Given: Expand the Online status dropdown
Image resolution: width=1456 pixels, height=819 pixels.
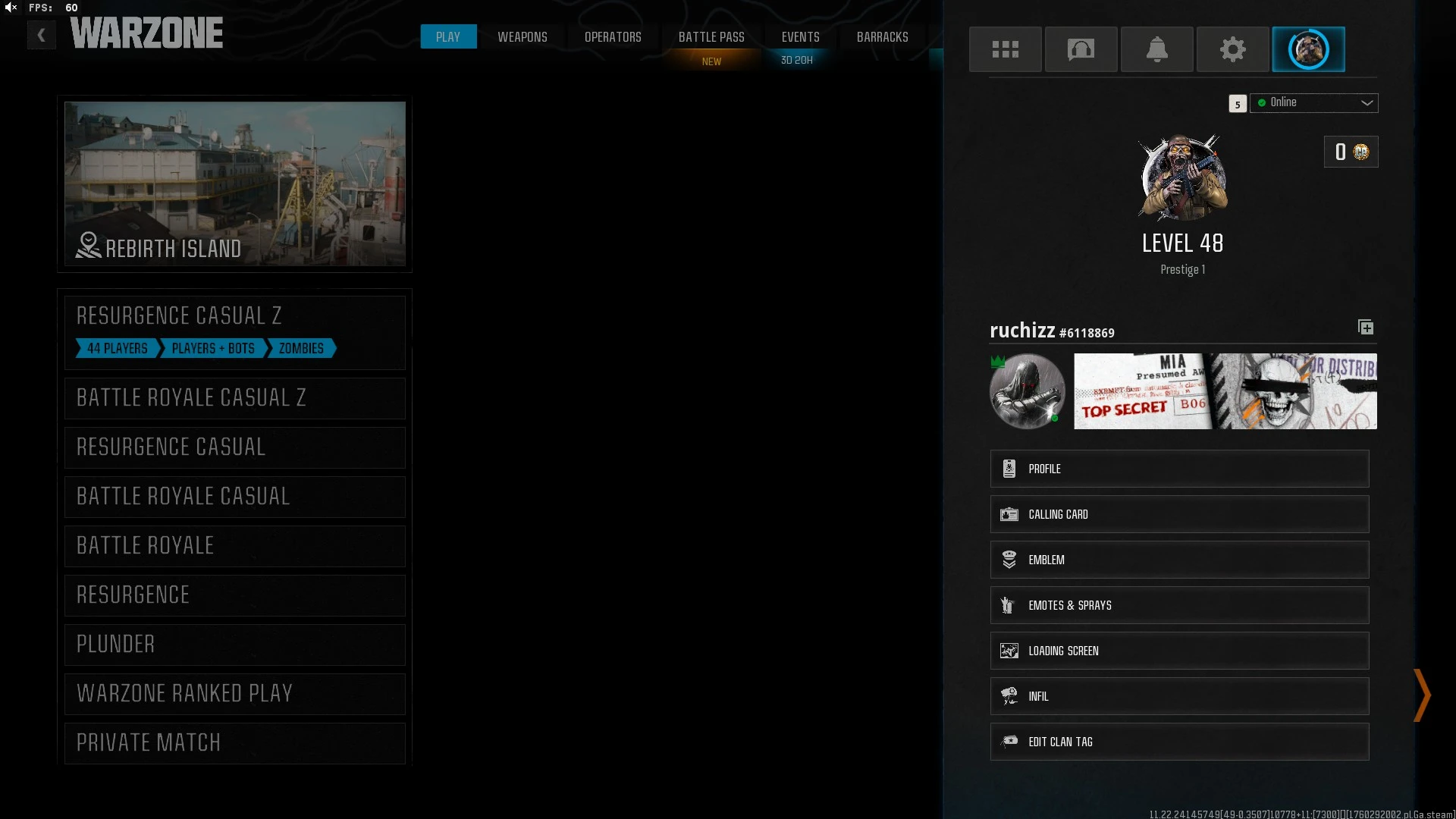Looking at the screenshot, I should 1313,102.
